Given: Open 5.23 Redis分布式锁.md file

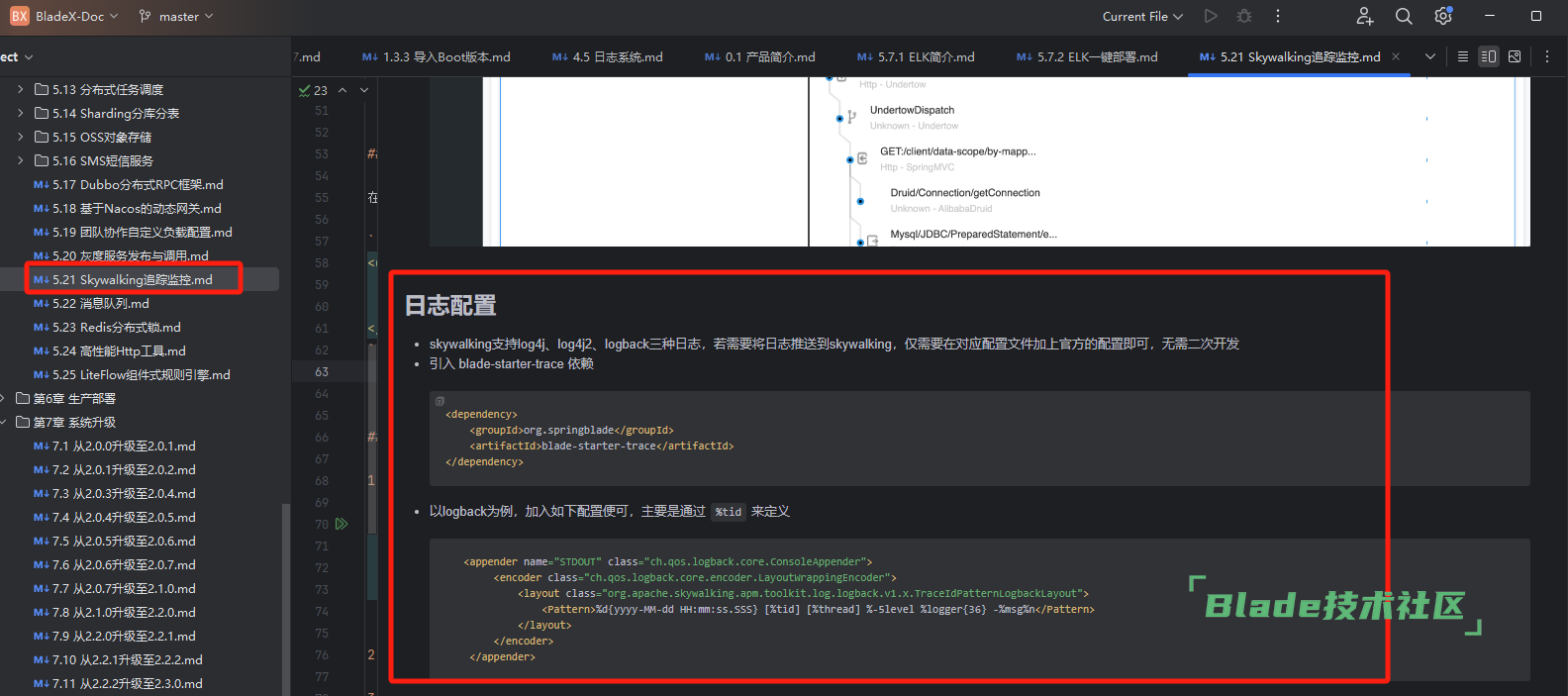Looking at the screenshot, I should point(107,327).
